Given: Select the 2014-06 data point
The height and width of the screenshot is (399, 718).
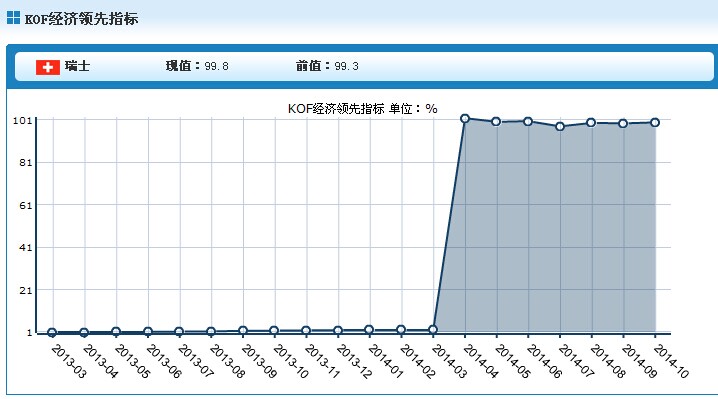Looking at the screenshot, I should (528, 121).
